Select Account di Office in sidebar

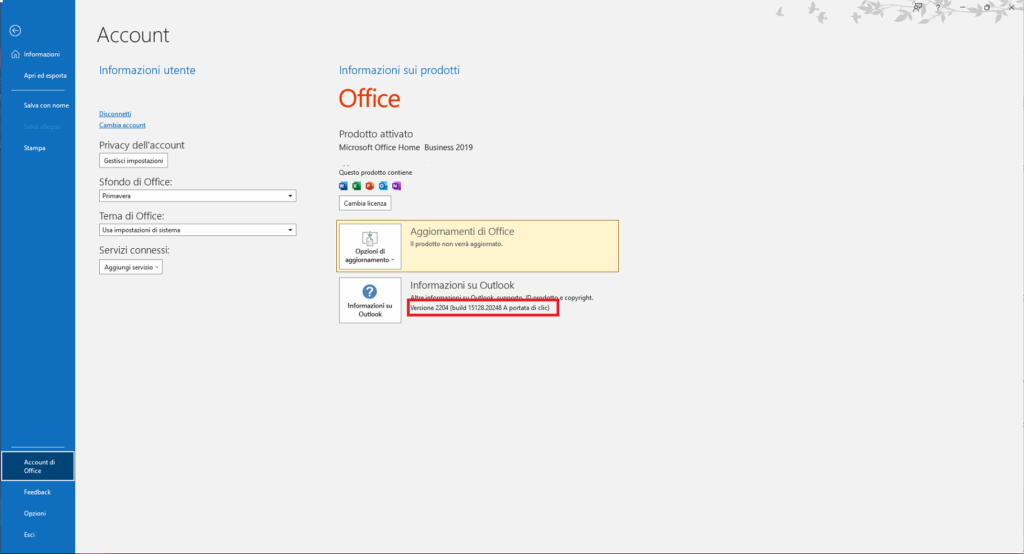[x=38, y=466]
